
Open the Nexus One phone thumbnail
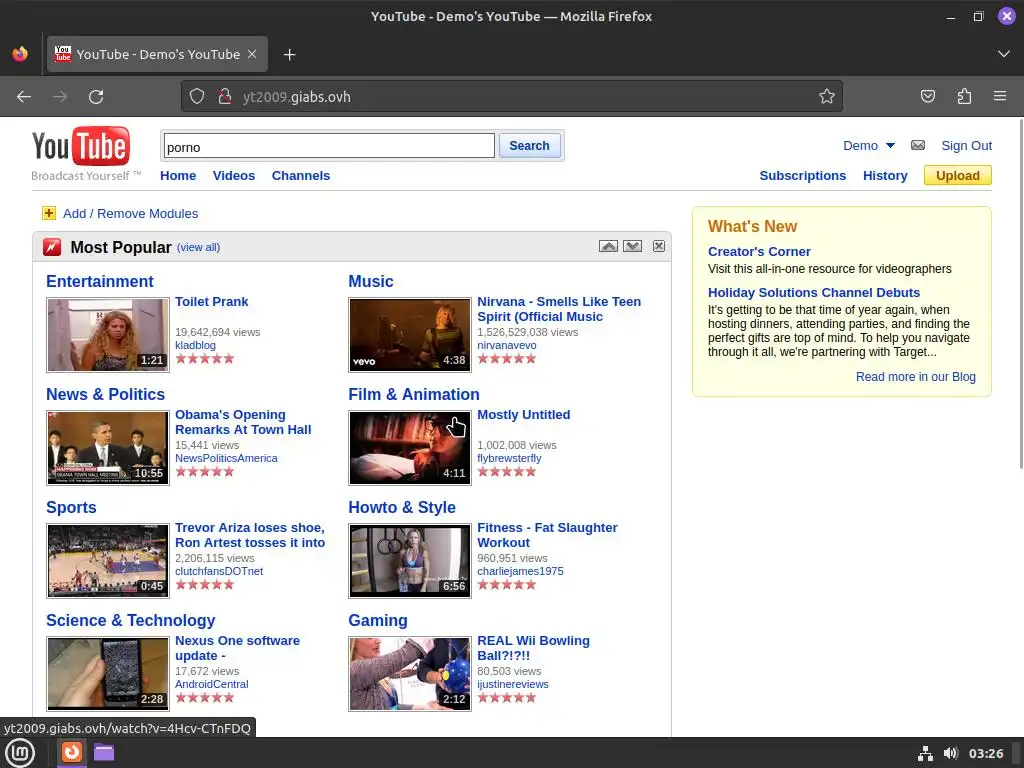(108, 674)
